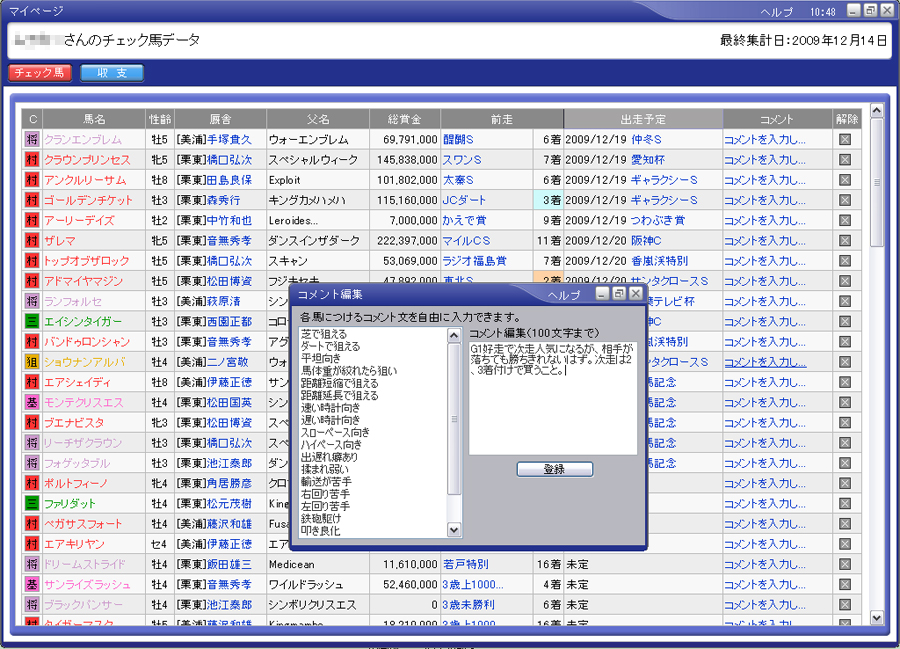Click the 解除 icon in サンライズラッシュ row

click(845, 584)
